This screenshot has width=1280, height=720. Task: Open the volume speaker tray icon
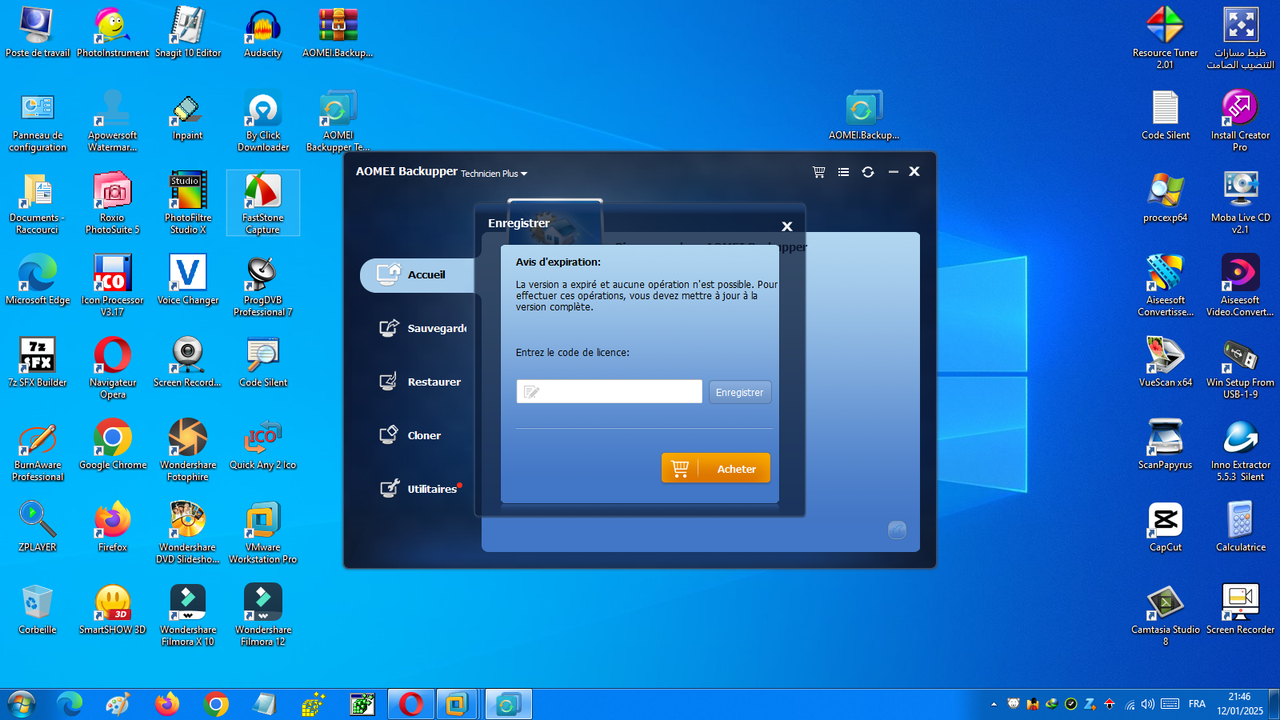[1147, 704]
